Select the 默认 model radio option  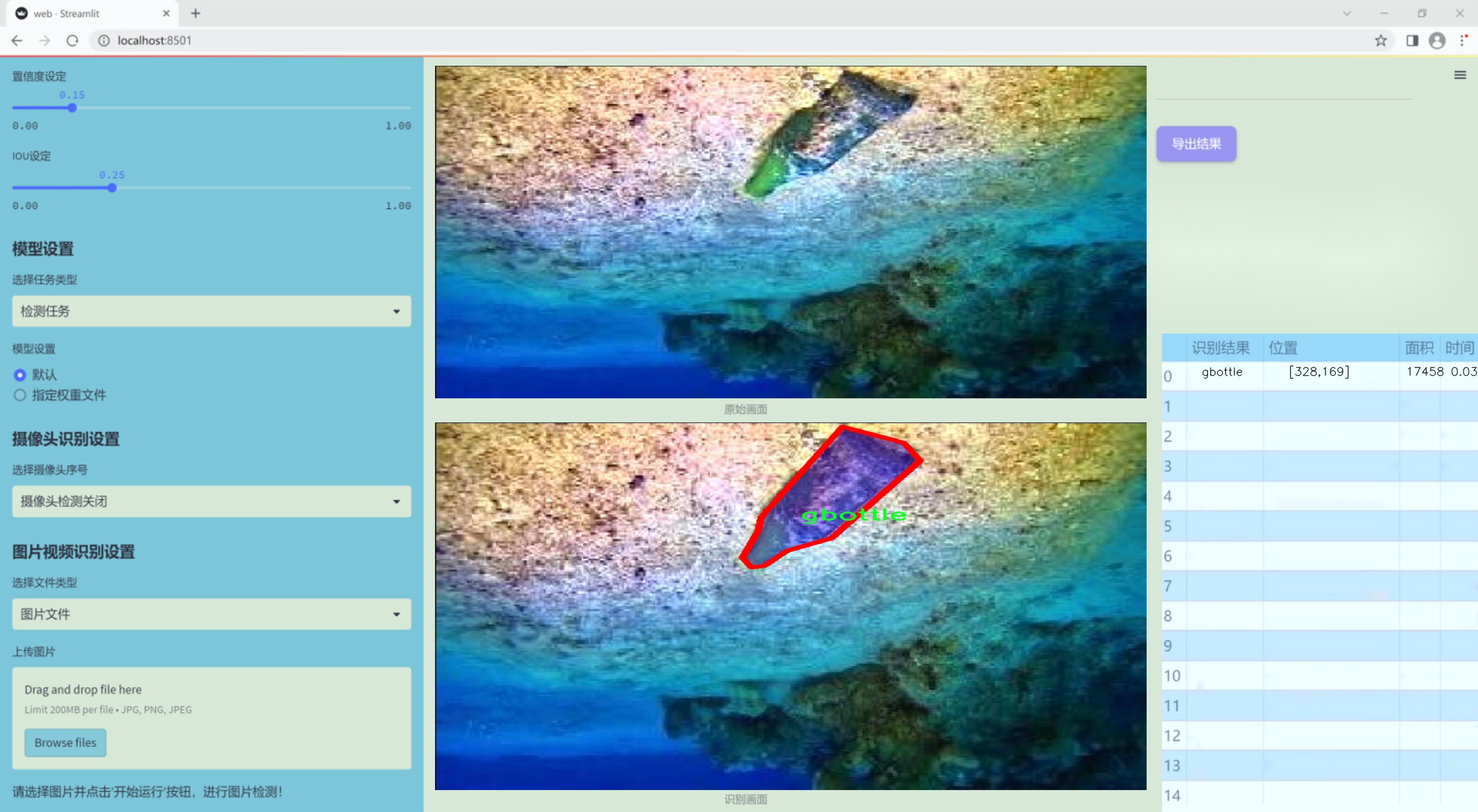pyautogui.click(x=20, y=375)
